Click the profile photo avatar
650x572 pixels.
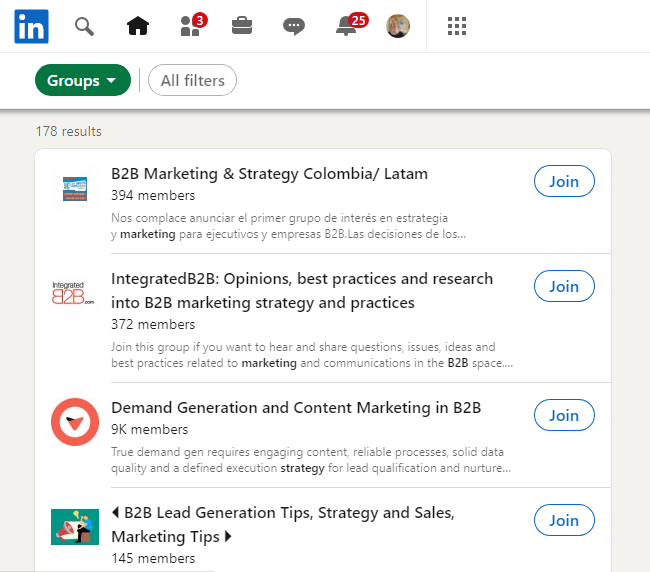point(398,26)
